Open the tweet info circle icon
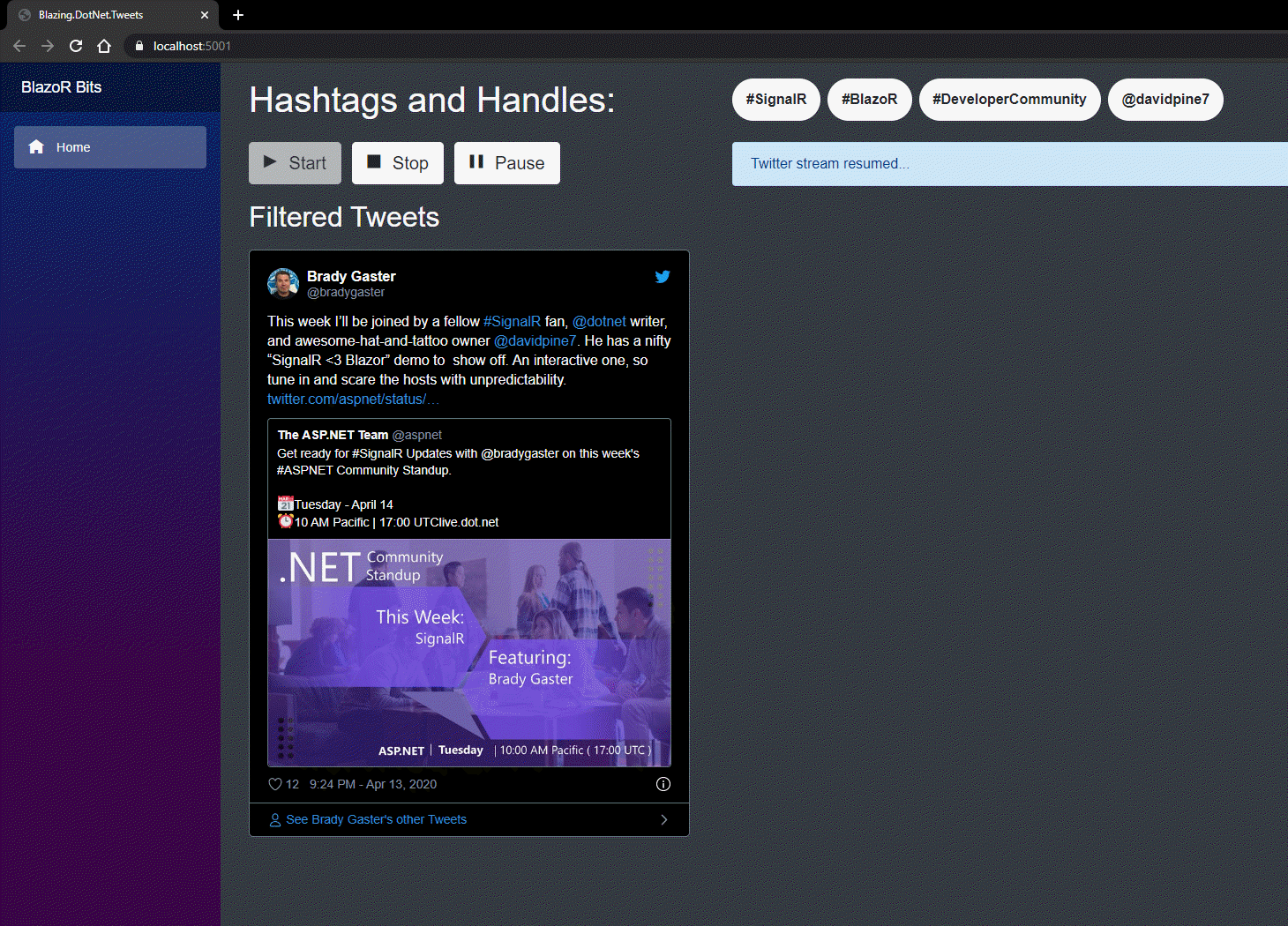This screenshot has height=926, width=1288. 663,784
